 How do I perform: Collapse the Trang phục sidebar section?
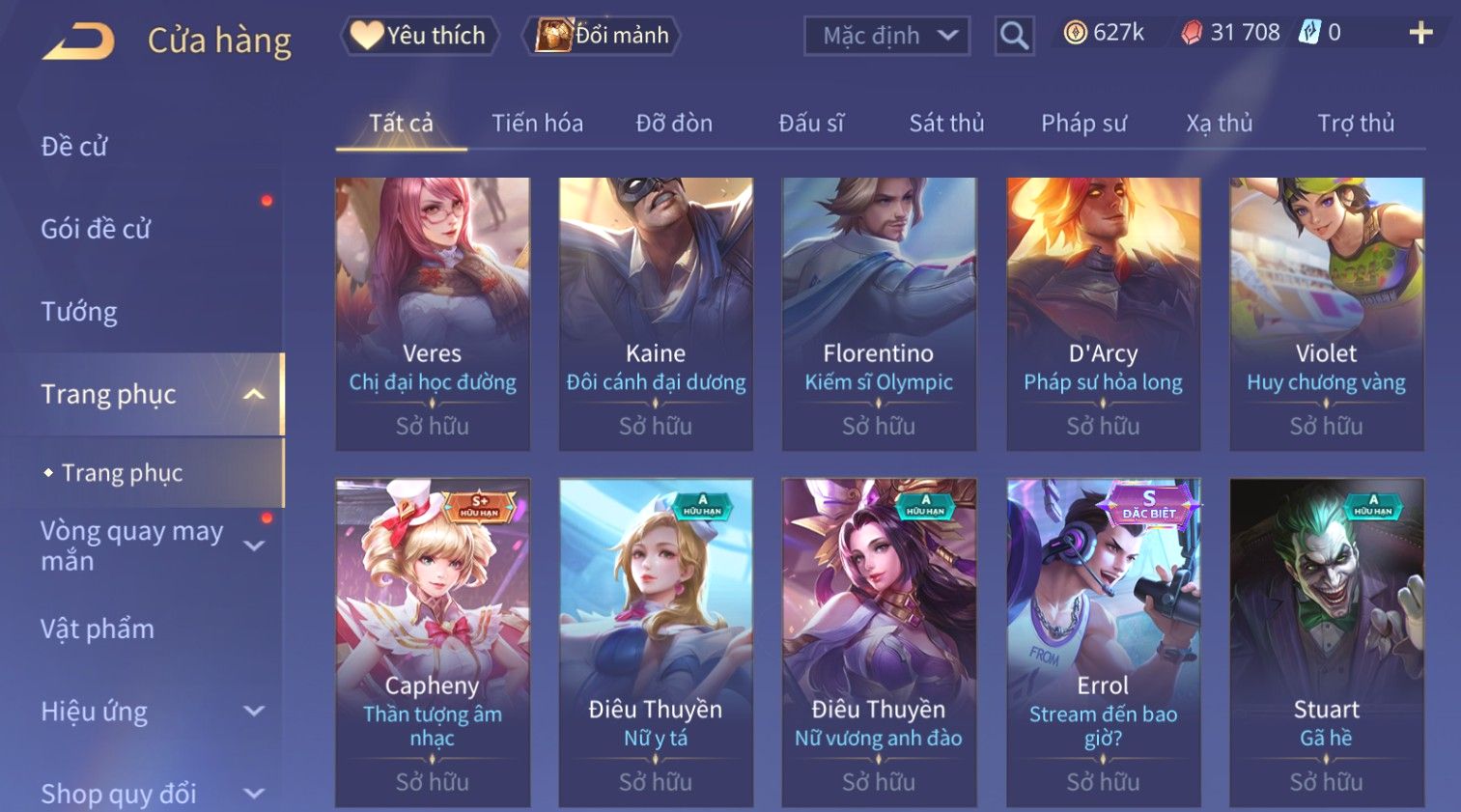point(254,394)
